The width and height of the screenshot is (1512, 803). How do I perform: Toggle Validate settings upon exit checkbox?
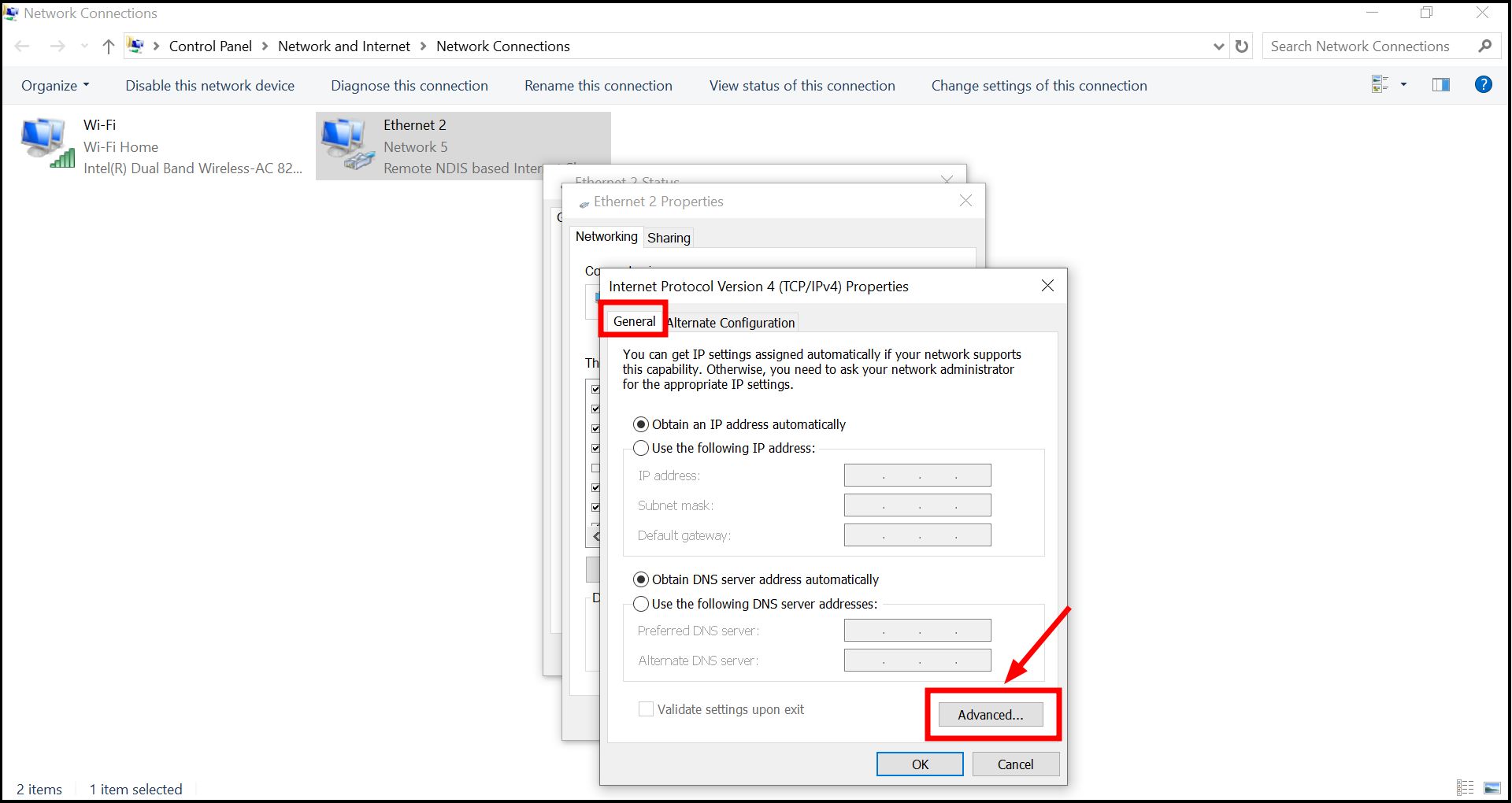(646, 709)
